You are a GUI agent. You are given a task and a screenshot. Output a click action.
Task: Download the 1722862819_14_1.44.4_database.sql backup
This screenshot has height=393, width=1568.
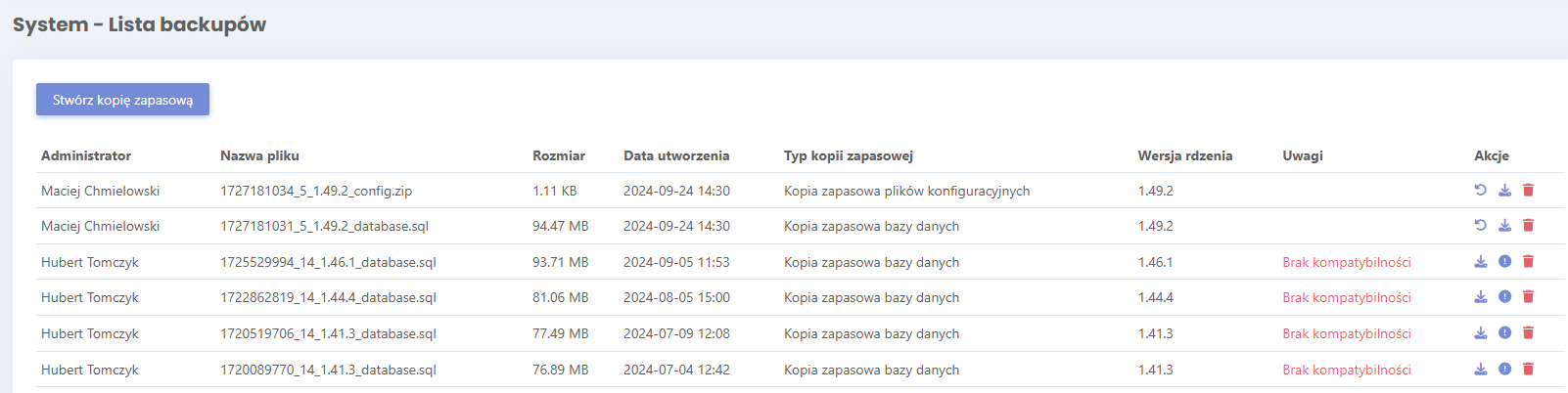point(1481,297)
